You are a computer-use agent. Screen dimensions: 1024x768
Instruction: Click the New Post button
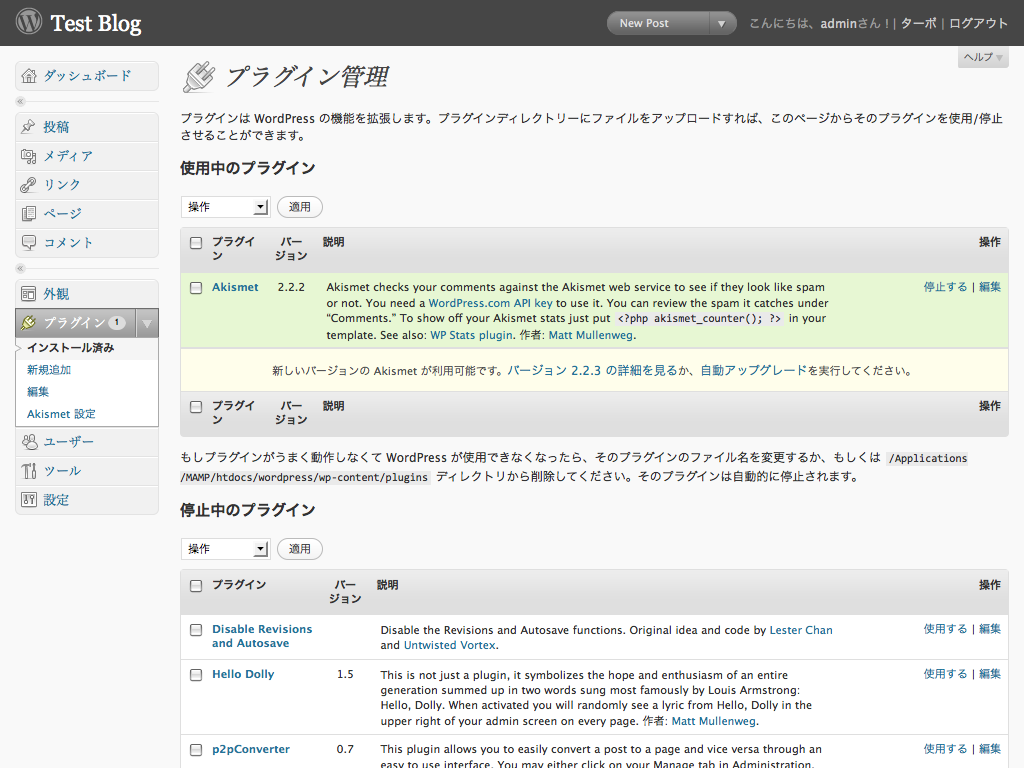coord(658,24)
